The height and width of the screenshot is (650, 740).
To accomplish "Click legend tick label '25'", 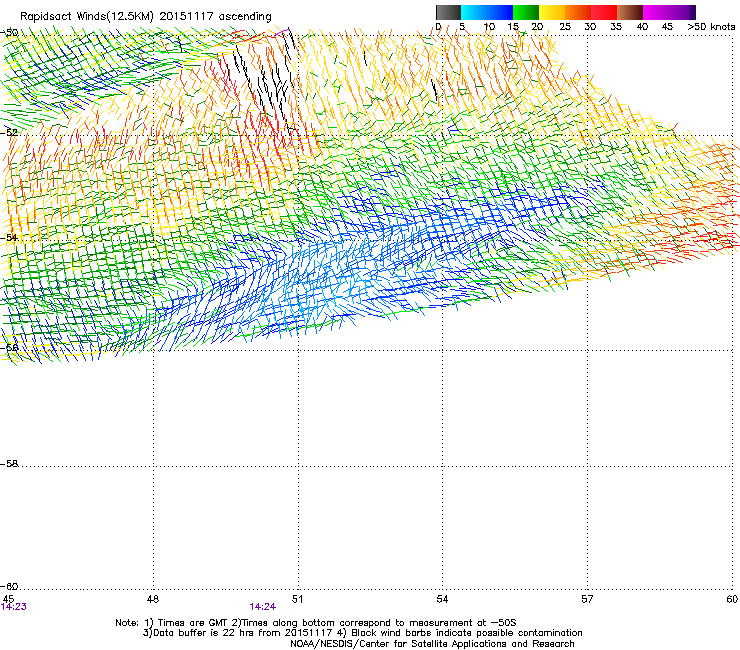I will tap(565, 26).
